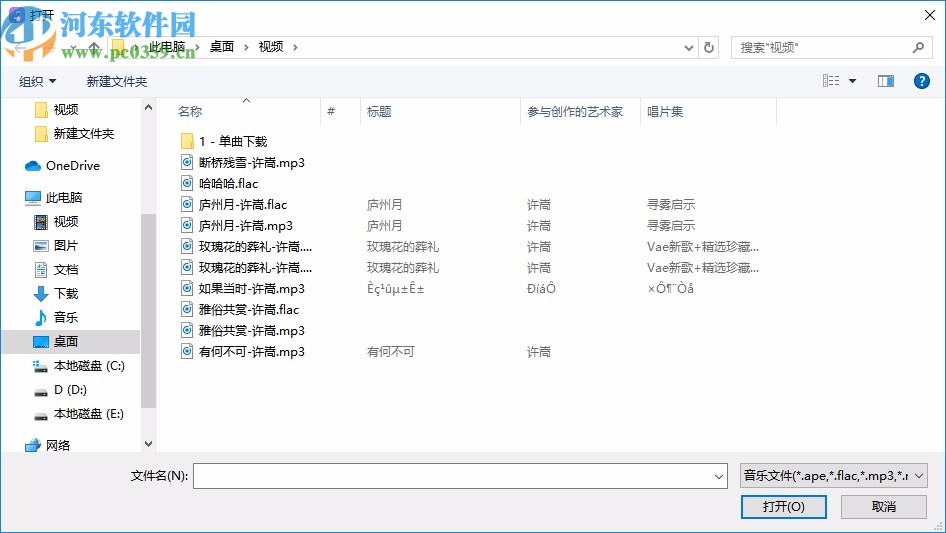Toggle the preview pane icon

point(886,81)
